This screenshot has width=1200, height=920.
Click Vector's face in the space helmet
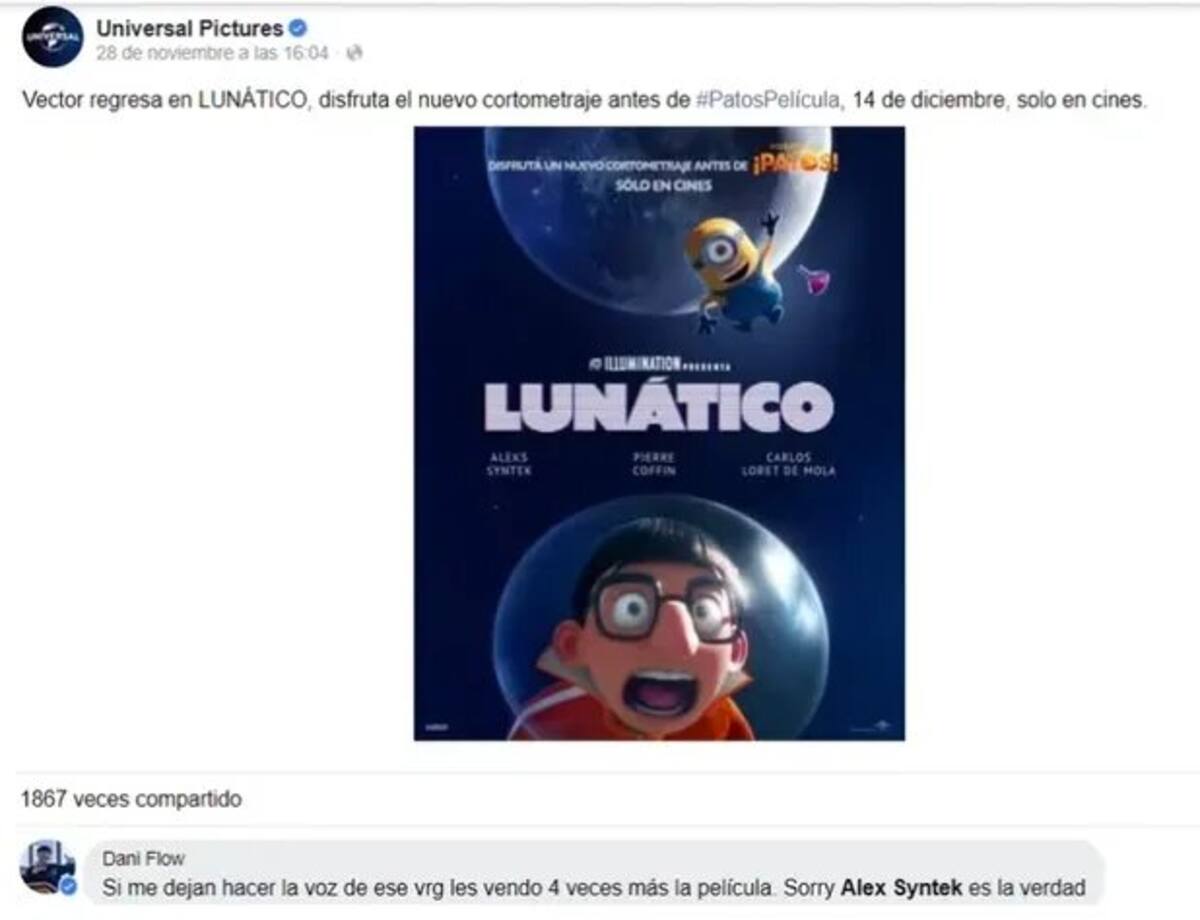[x=655, y=632]
